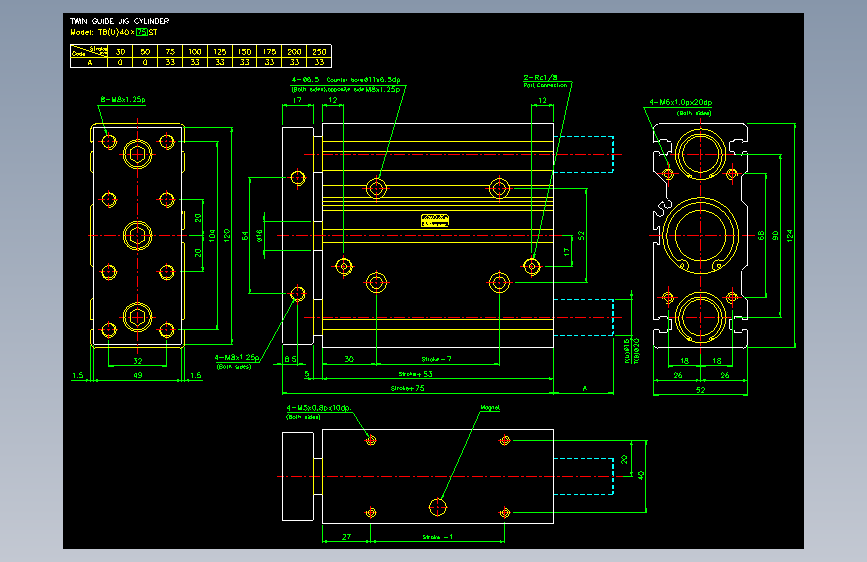The height and width of the screenshot is (562, 867).
Task: Select the 'Model: TB(U)40×75ST' line
Action: pyautogui.click(x=114, y=32)
